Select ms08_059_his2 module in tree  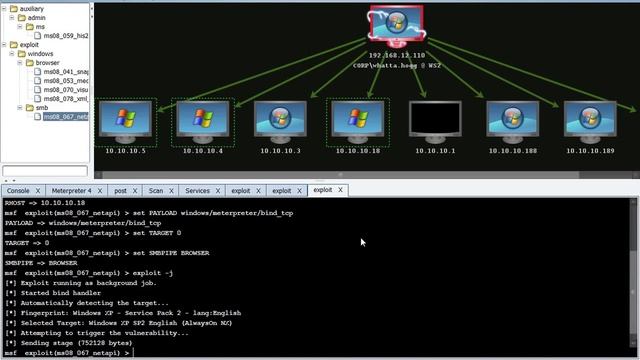[66, 36]
